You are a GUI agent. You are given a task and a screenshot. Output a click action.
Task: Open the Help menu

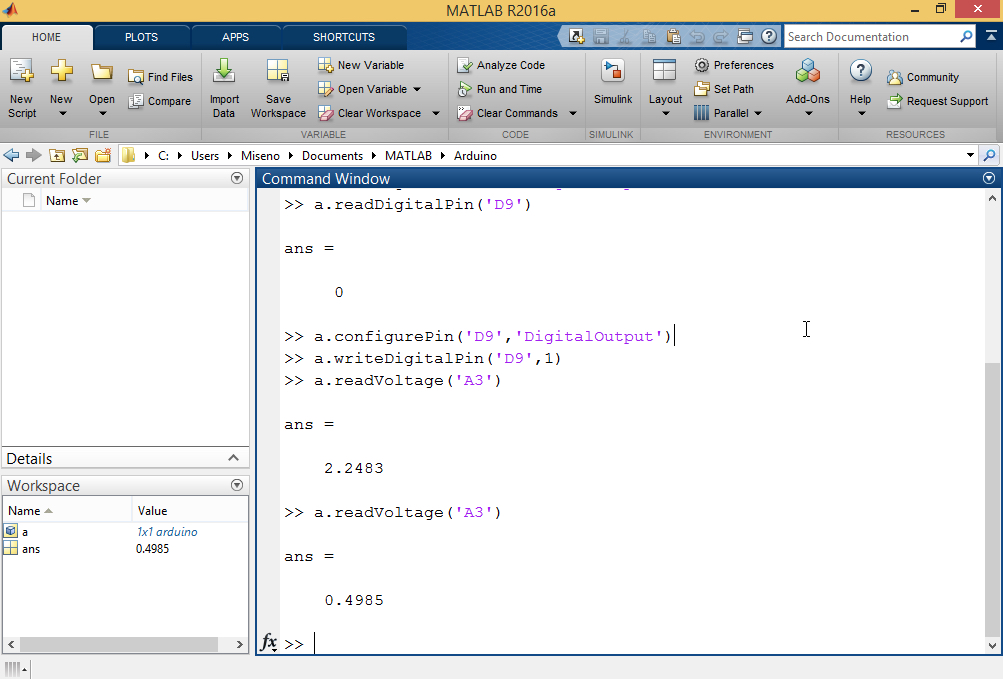click(x=860, y=88)
